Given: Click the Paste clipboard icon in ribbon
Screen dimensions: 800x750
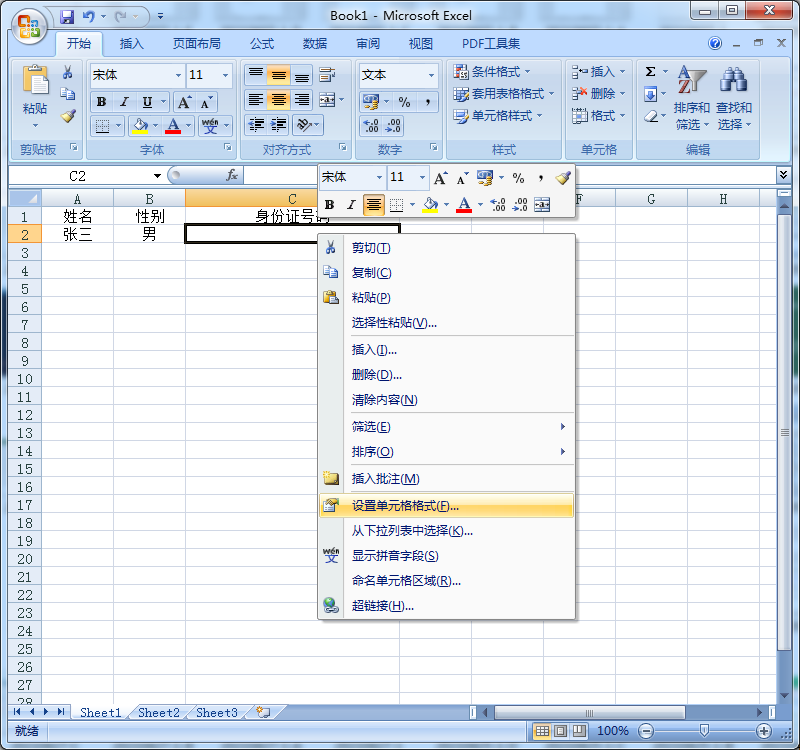Looking at the screenshot, I should tap(35, 80).
